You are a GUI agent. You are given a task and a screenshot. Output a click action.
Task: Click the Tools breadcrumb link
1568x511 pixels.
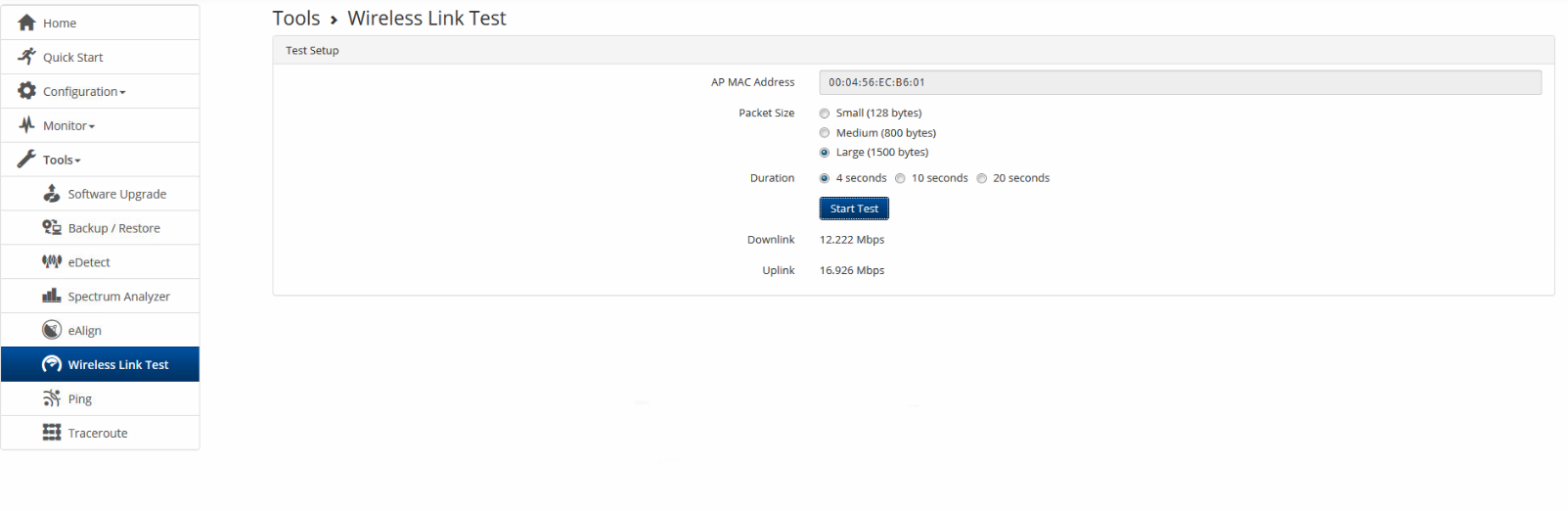tap(296, 19)
